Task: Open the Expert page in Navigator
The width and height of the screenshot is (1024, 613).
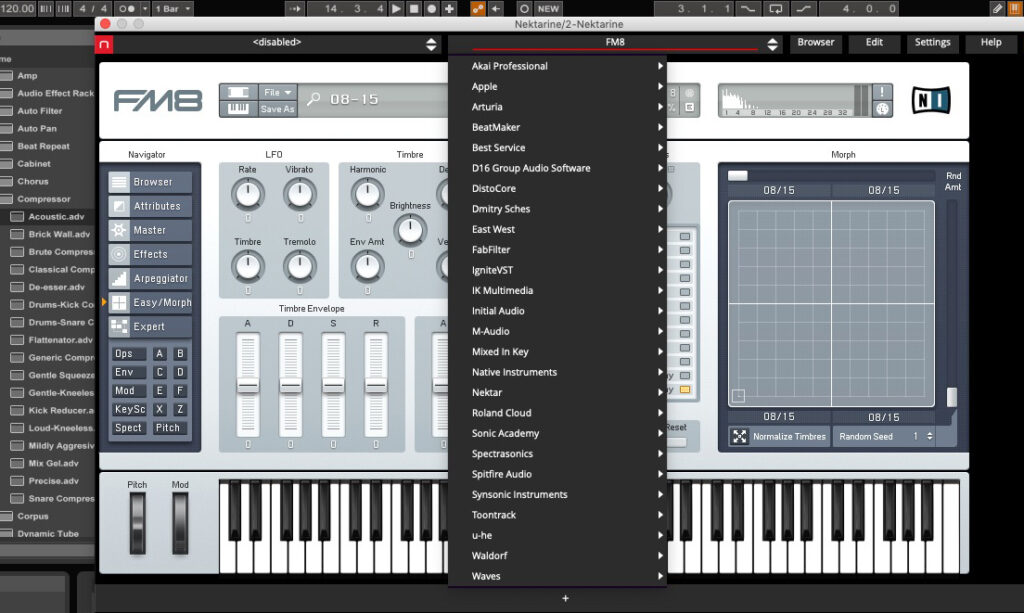Action: [x=150, y=326]
